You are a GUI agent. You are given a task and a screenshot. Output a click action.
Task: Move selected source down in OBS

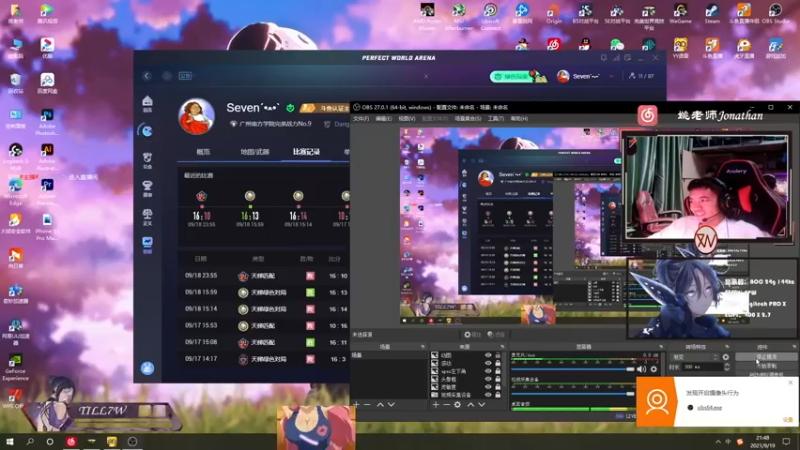(482, 405)
